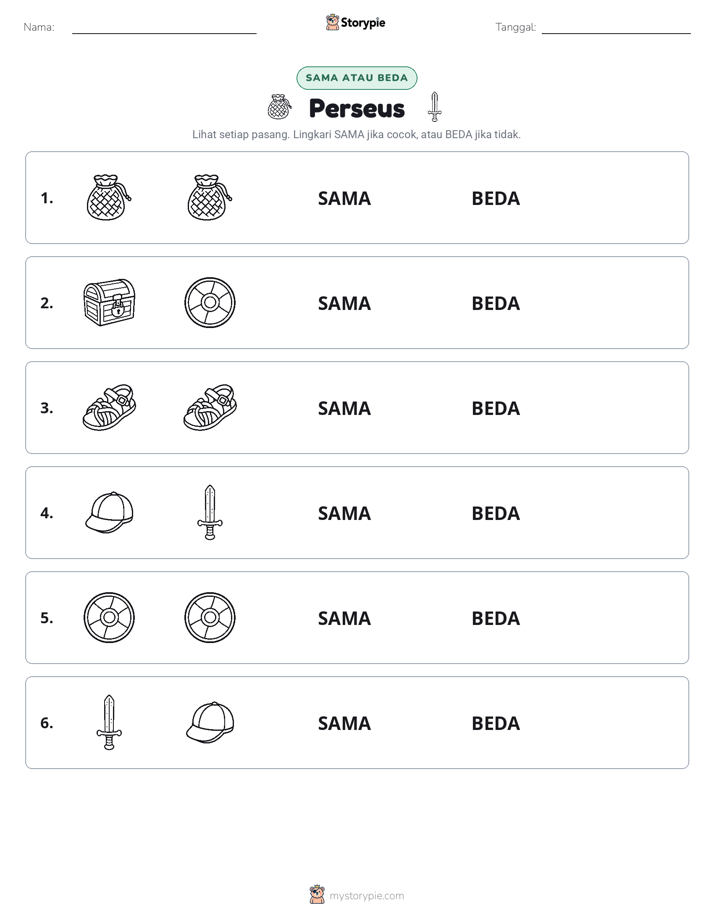The width and height of the screenshot is (714, 924).
Task: Select SAMA for row 3
Action: (x=344, y=408)
